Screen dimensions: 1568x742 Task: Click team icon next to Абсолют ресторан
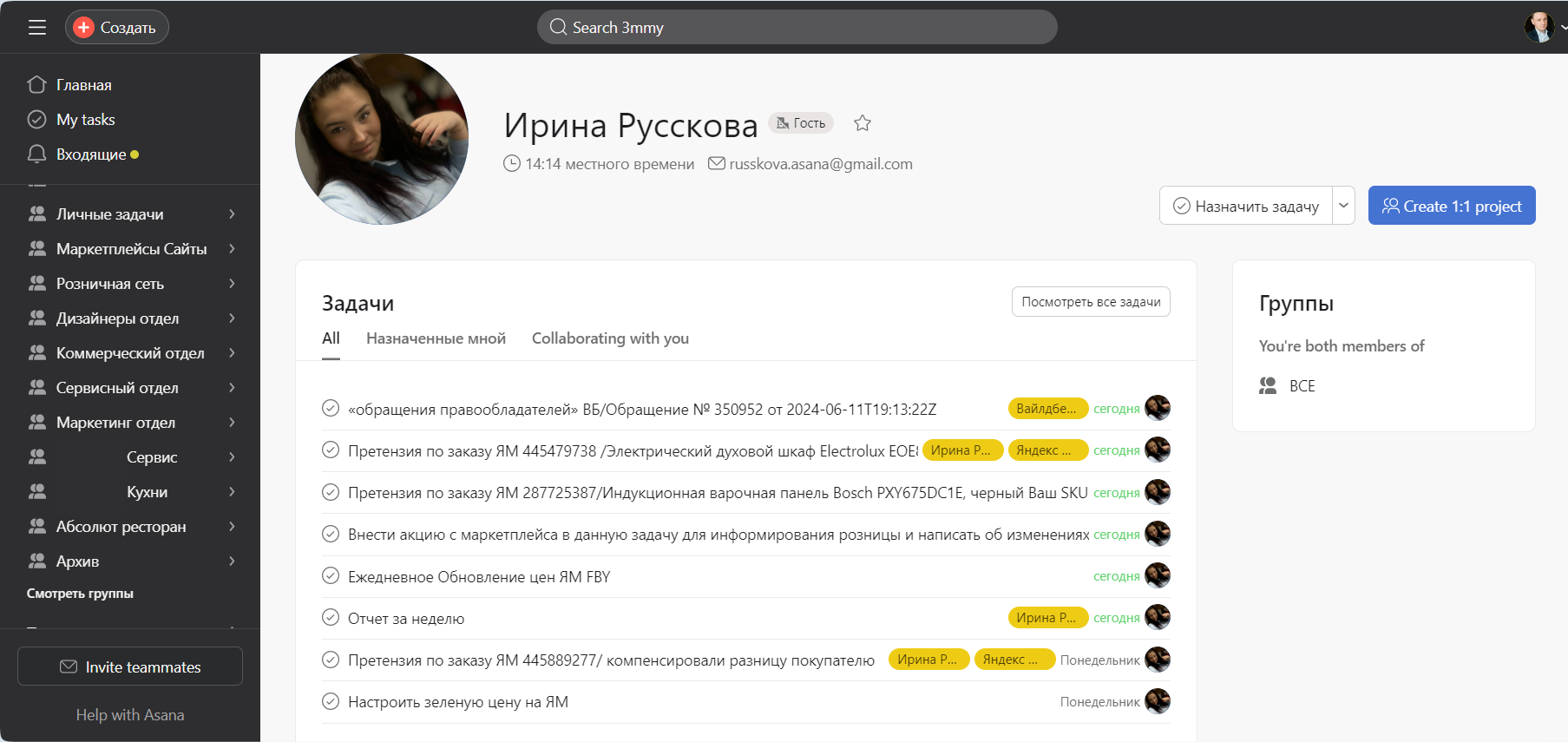pos(37,527)
